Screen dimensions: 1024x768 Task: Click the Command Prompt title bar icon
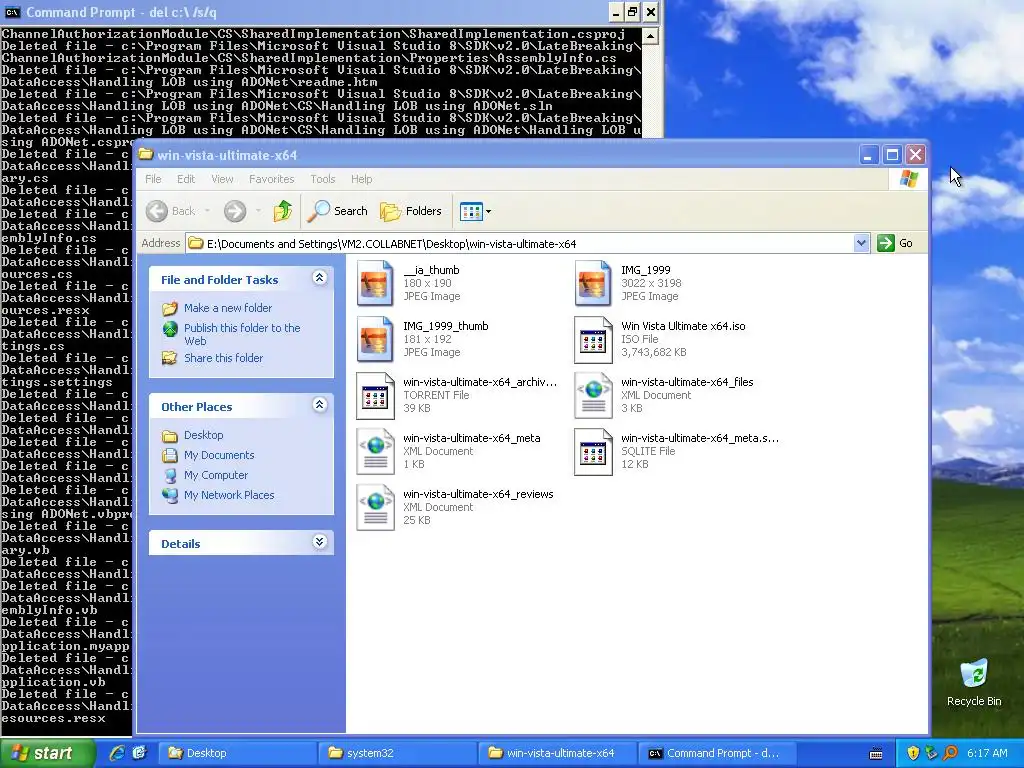click(12, 12)
